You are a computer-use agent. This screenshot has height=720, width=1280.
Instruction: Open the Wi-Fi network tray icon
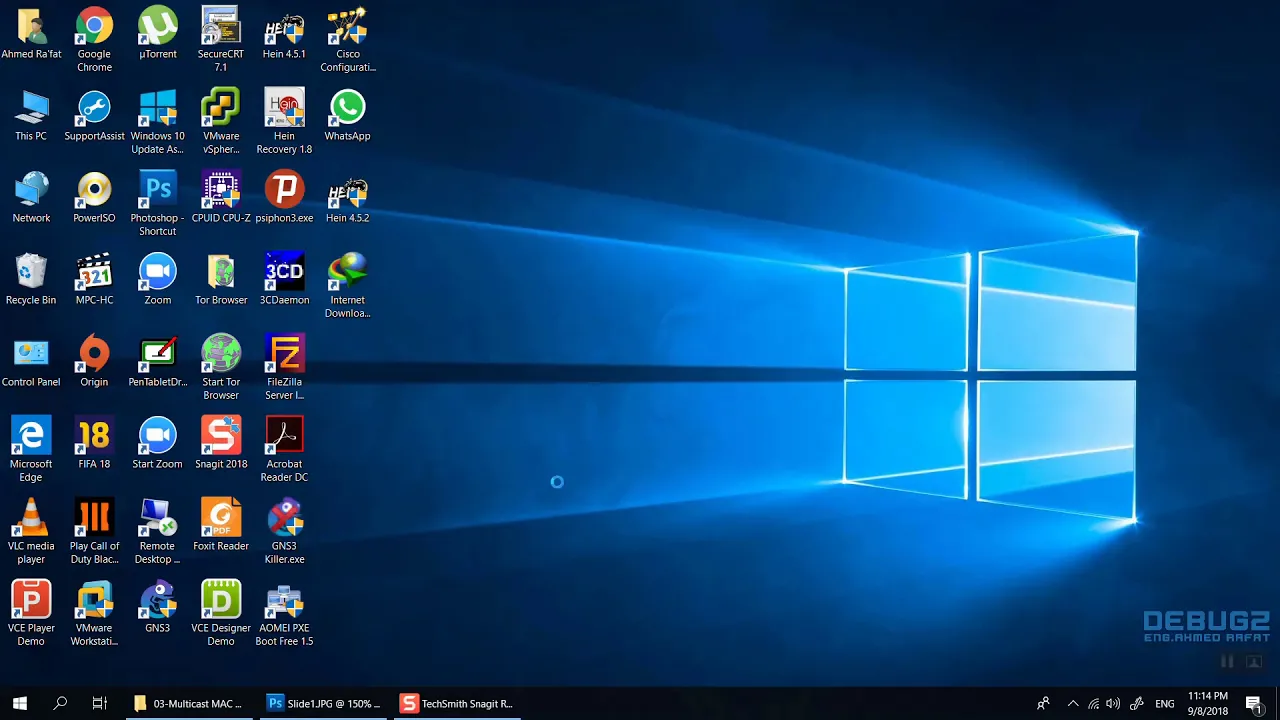tap(1093, 703)
